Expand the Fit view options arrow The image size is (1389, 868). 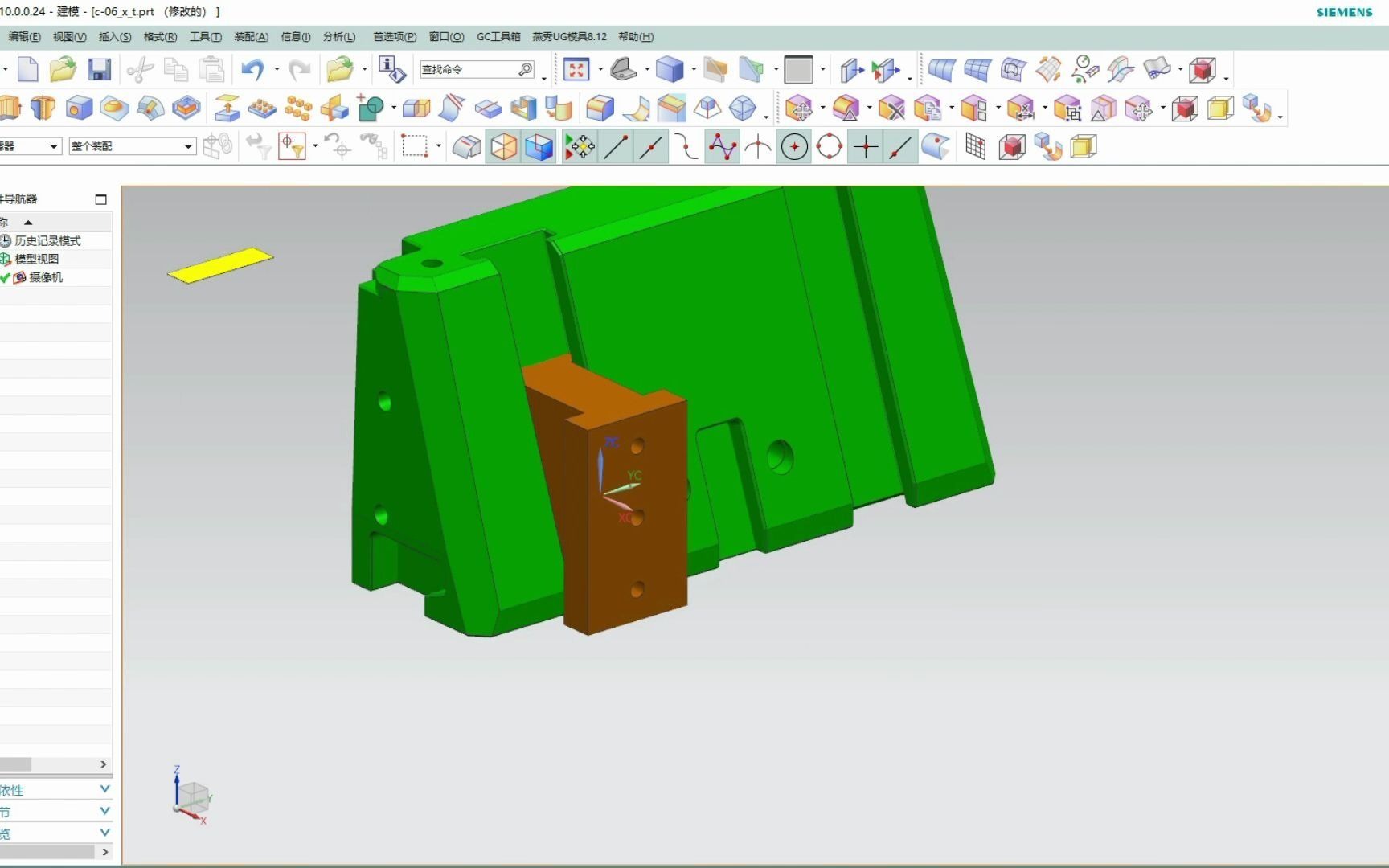coord(600,70)
